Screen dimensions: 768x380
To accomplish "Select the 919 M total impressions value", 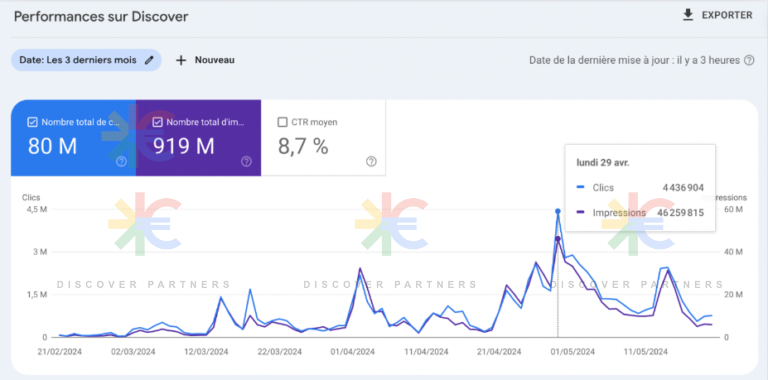I will pyautogui.click(x=184, y=146).
